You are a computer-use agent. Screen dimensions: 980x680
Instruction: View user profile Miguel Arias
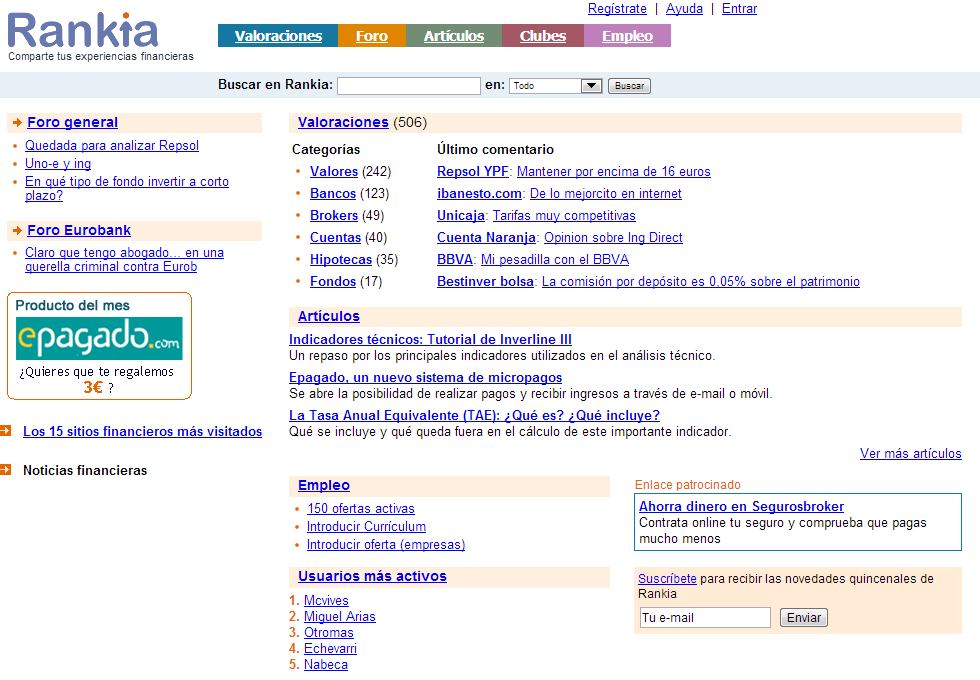(339, 617)
